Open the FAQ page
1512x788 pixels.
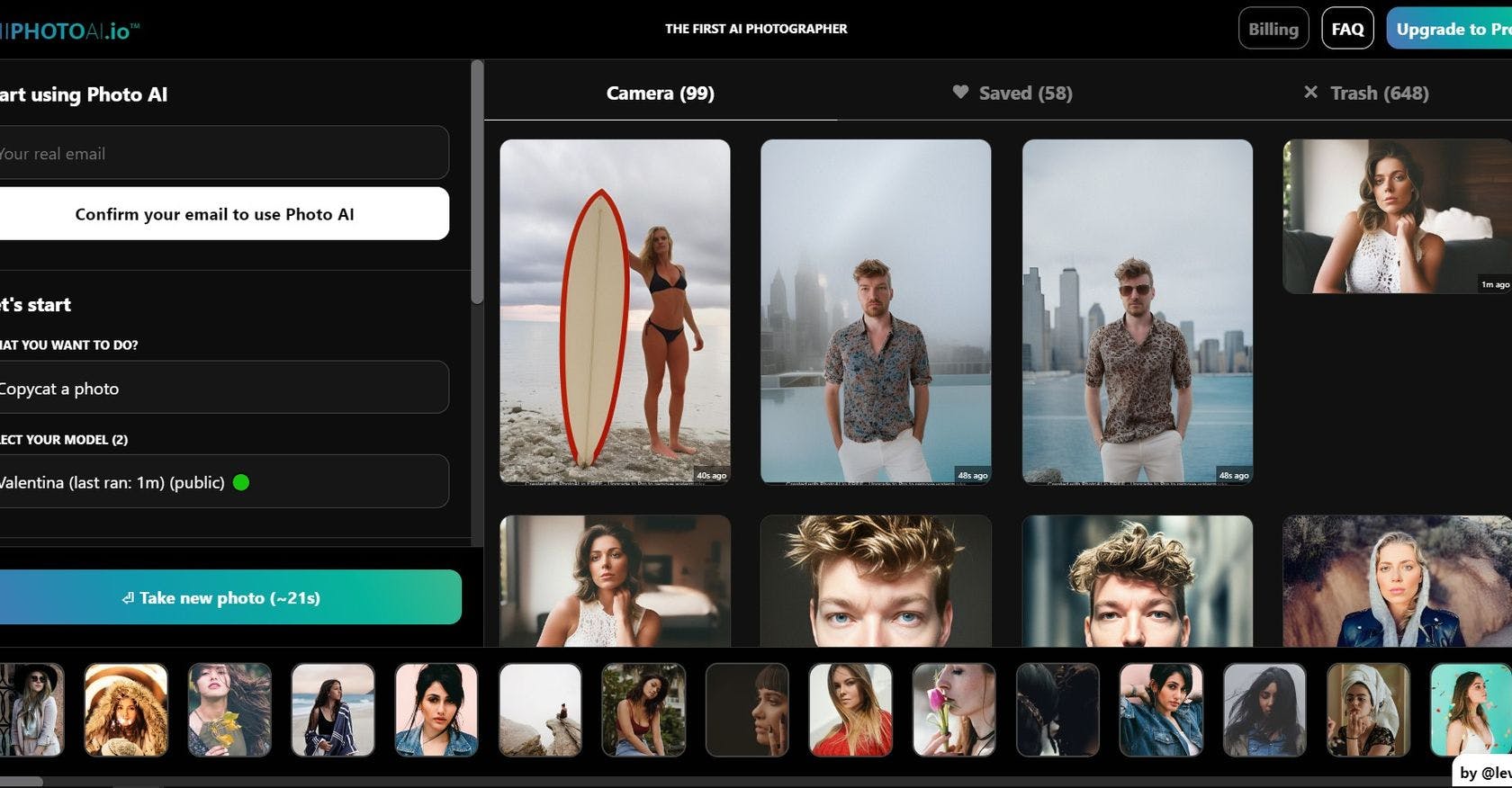pyautogui.click(x=1347, y=29)
